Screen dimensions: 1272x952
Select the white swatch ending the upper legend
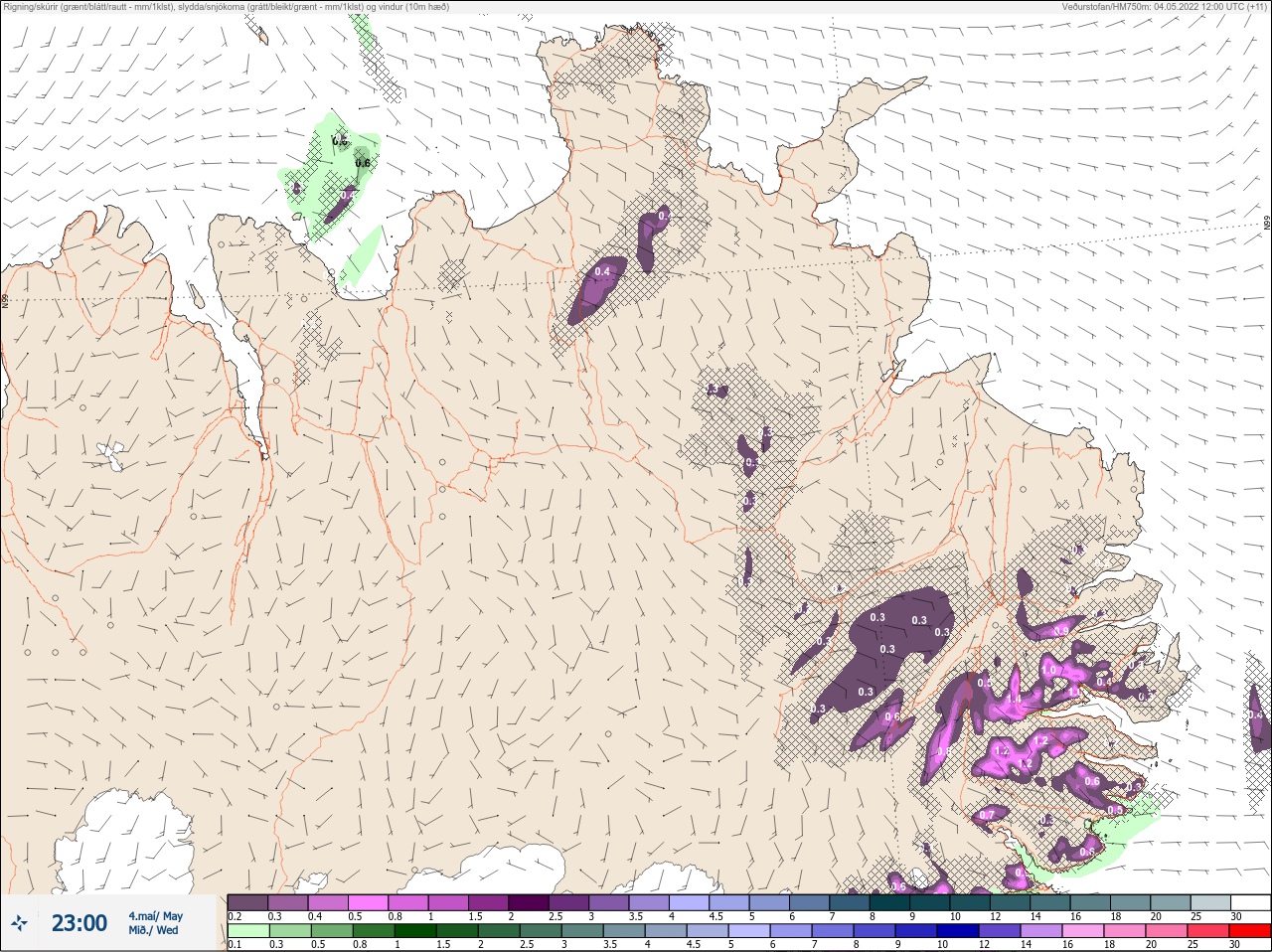[1250, 902]
